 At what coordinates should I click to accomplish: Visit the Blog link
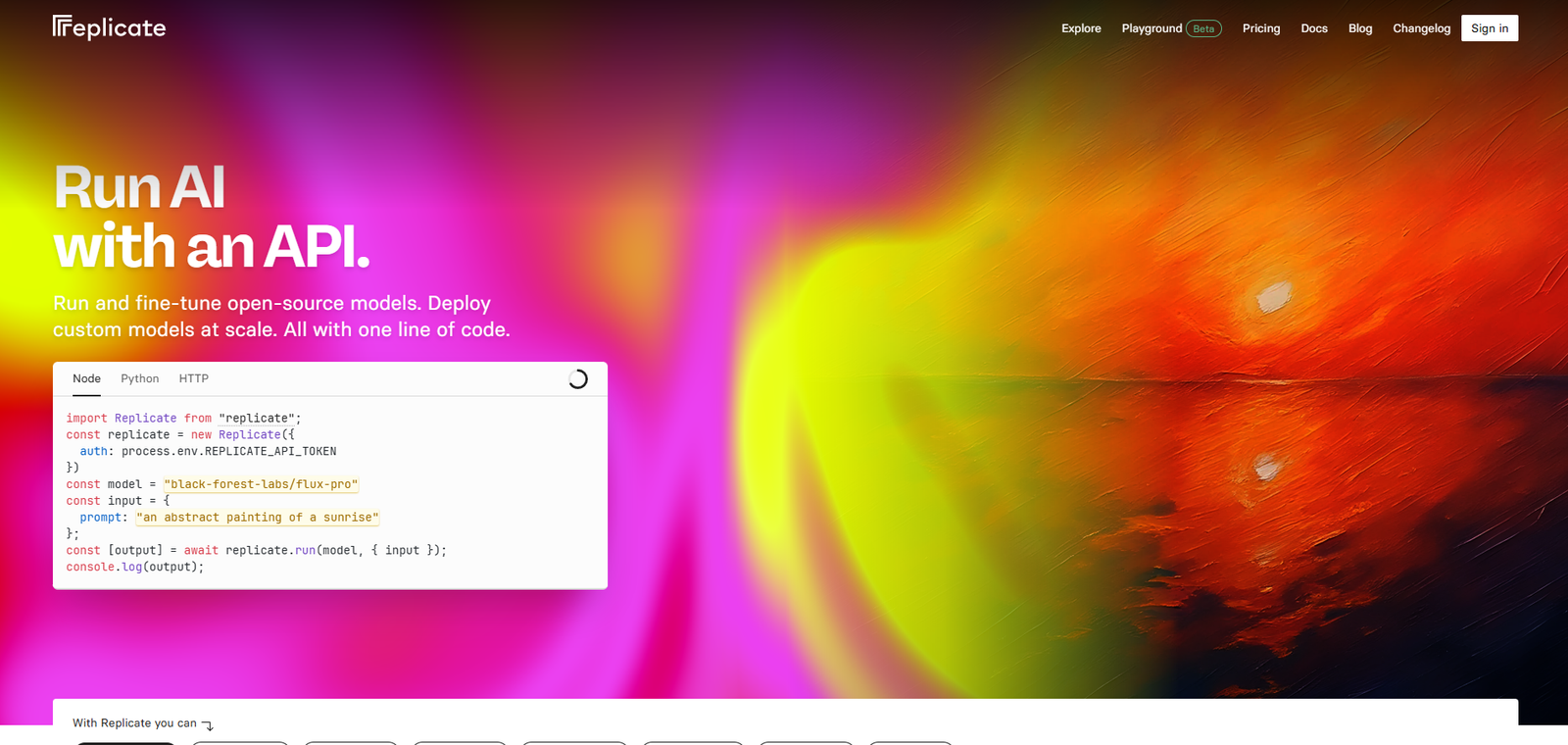click(x=1359, y=28)
